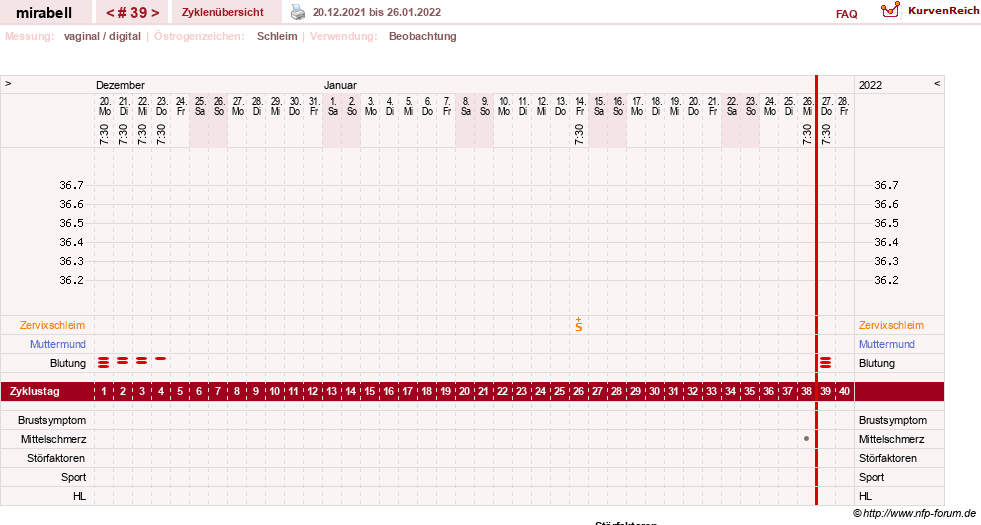Click the printer icon
Viewport: 981px width, 525px height.
[298, 12]
